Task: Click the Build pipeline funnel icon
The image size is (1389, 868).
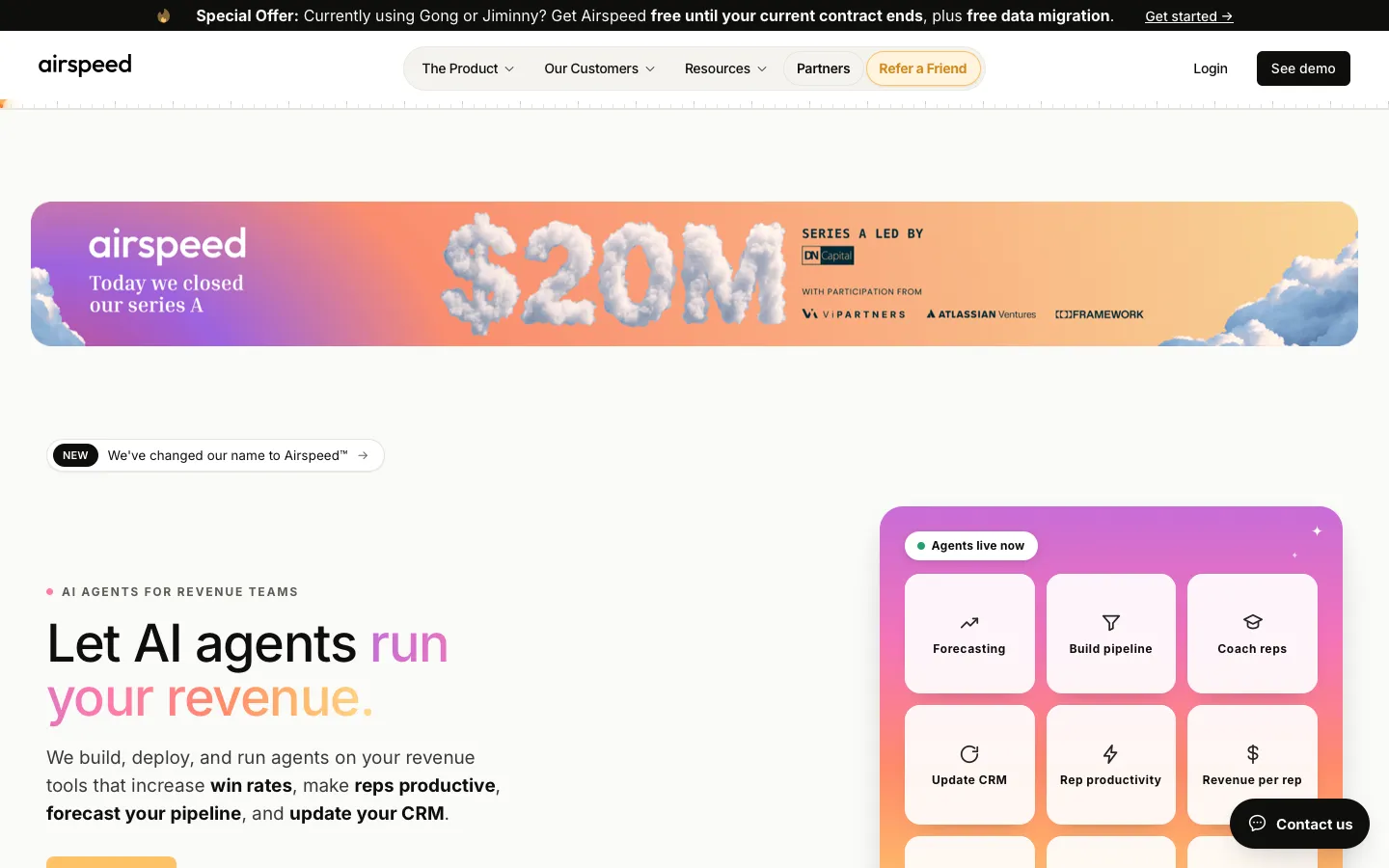Action: coord(1111,623)
